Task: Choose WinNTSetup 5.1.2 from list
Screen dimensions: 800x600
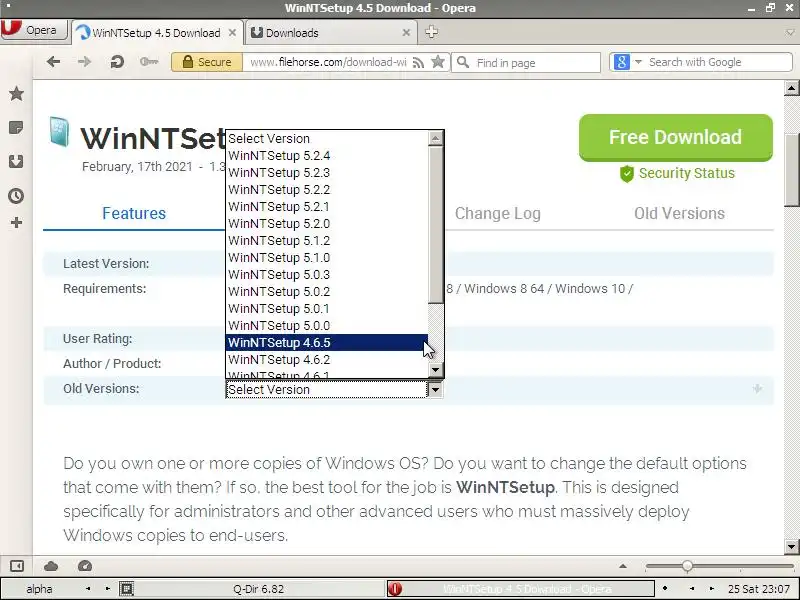Action: pos(327,240)
